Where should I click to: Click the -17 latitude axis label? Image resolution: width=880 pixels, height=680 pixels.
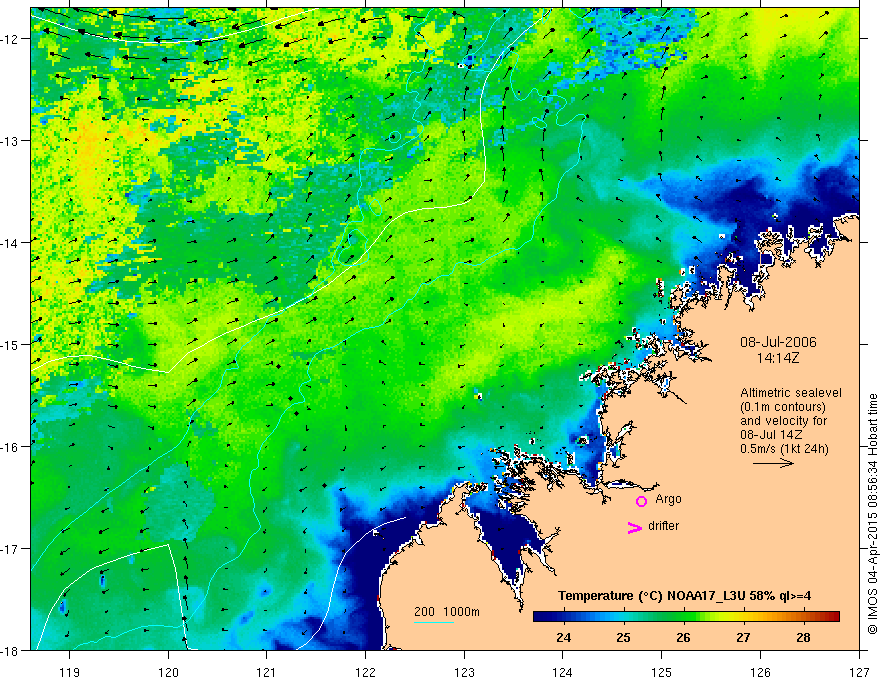[11, 549]
